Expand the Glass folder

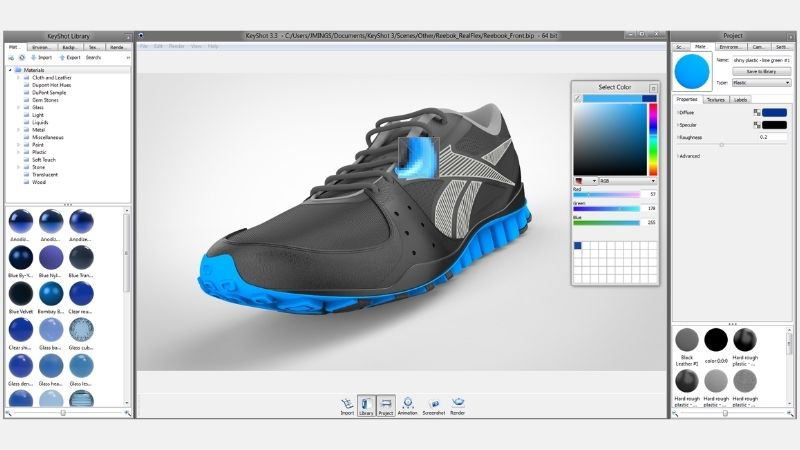19,108
